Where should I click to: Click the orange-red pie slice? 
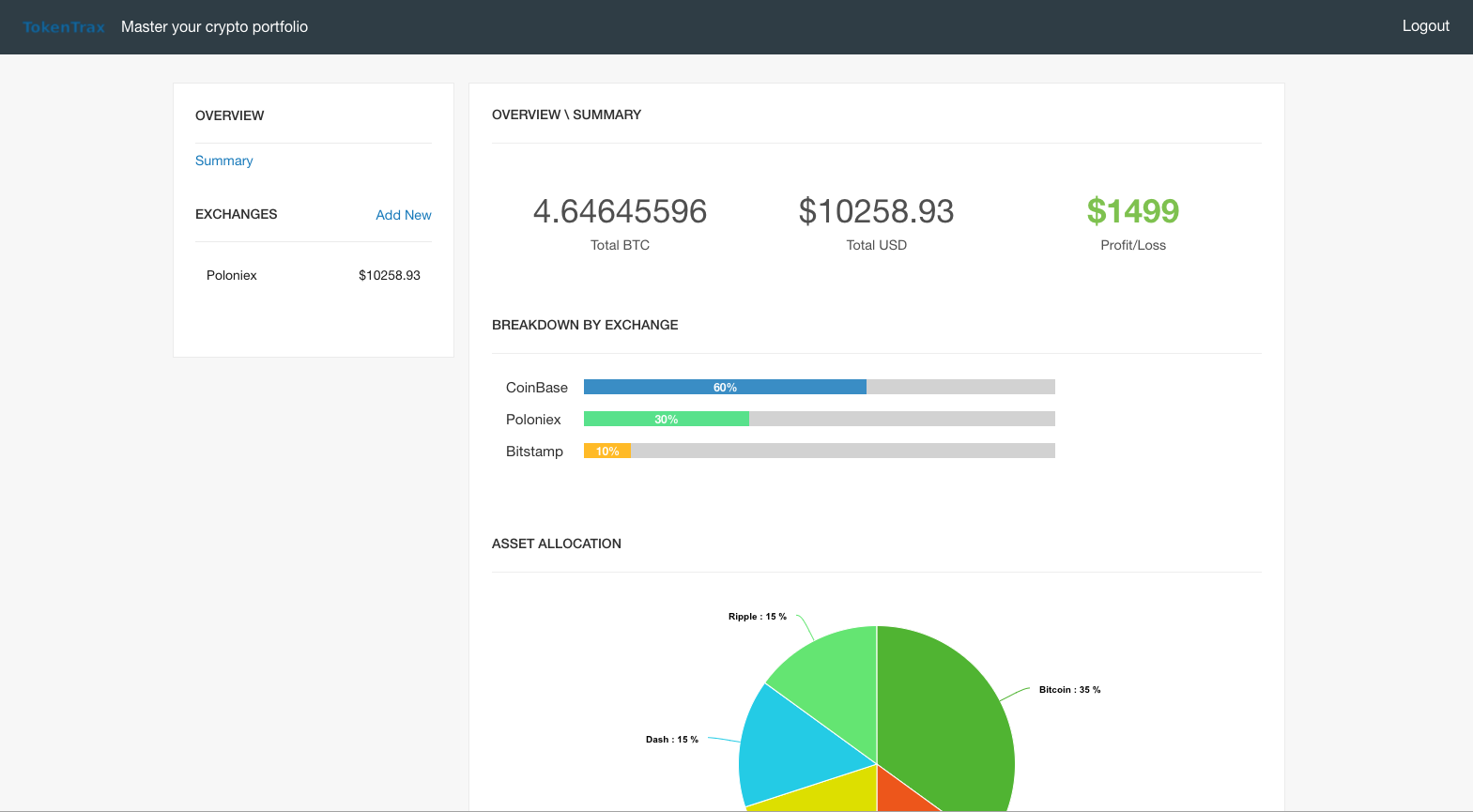click(x=897, y=793)
